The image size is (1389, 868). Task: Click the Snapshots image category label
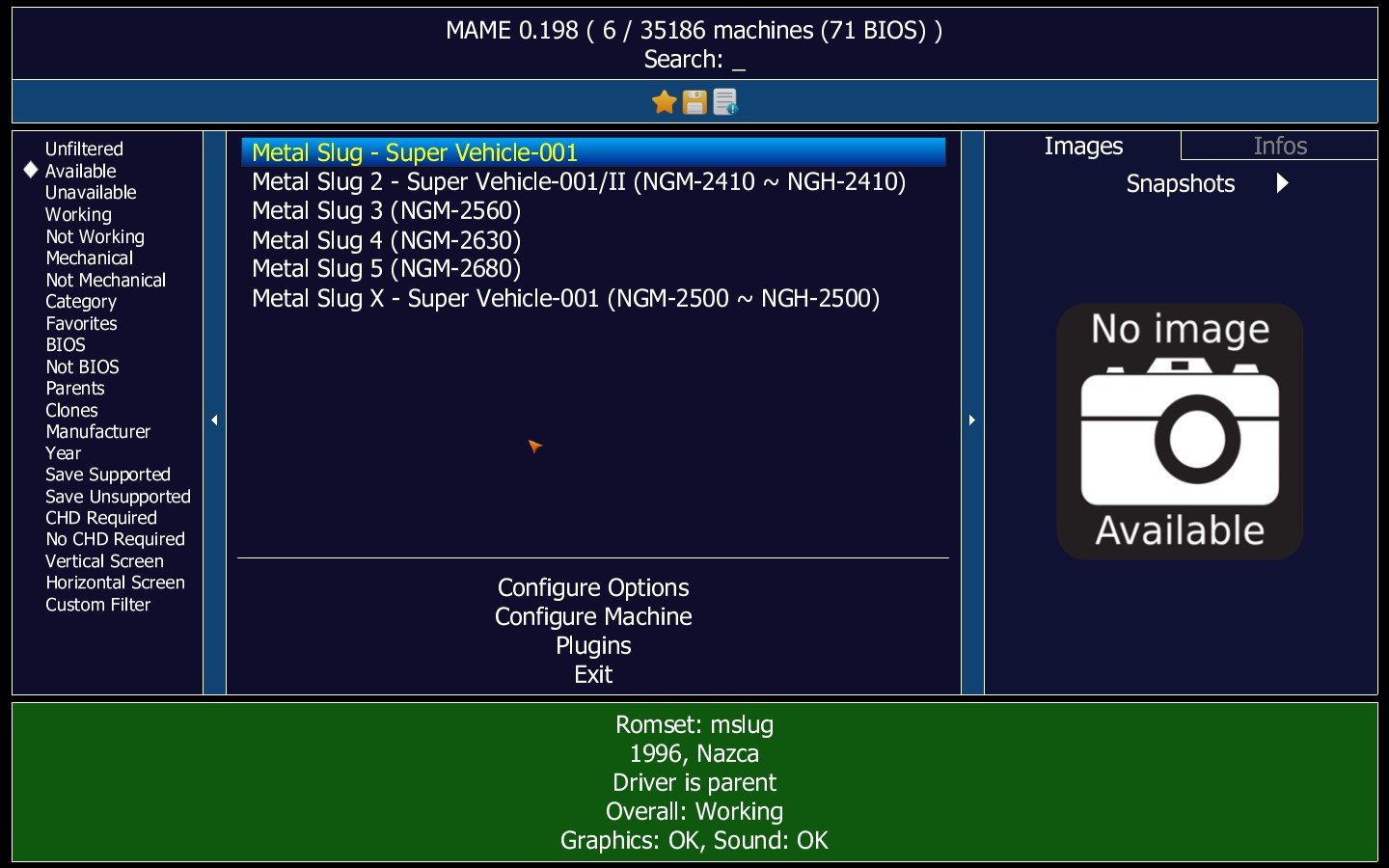[x=1181, y=183]
